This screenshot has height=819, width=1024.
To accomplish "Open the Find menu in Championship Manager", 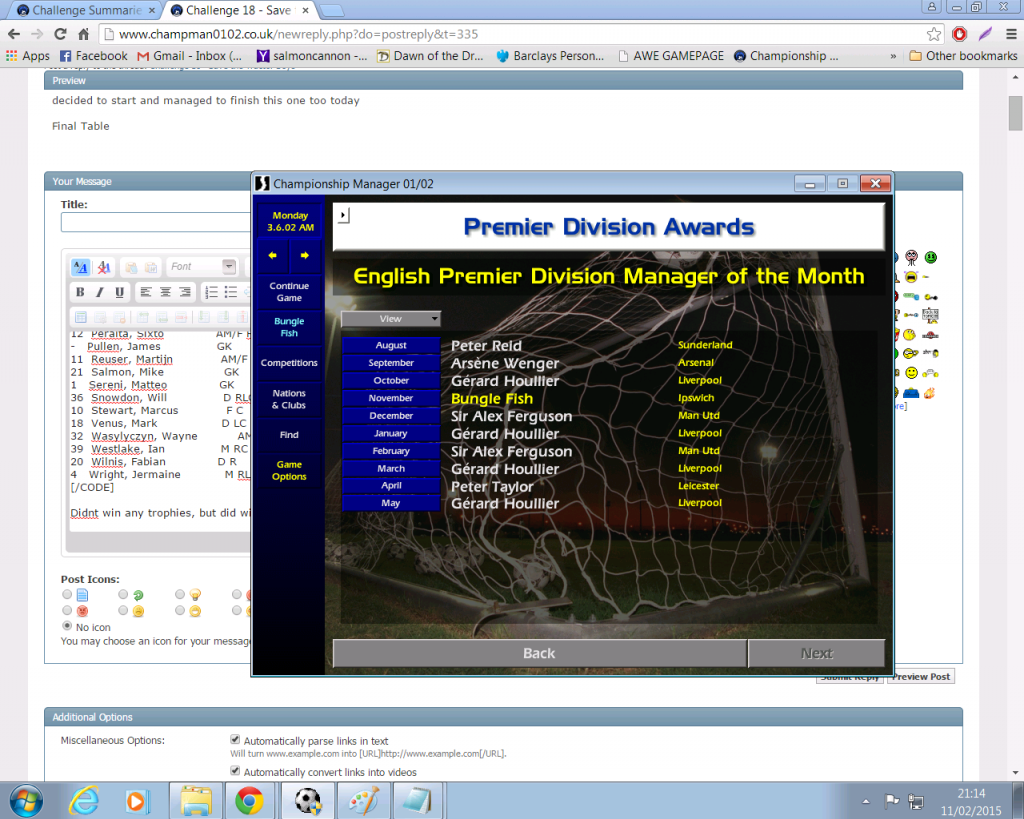I will pos(289,435).
